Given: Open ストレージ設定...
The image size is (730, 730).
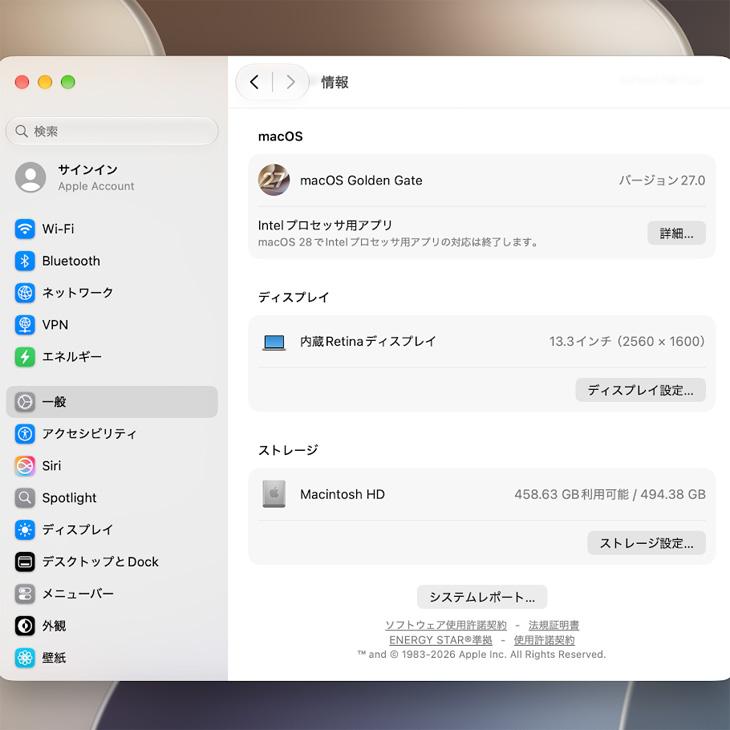Looking at the screenshot, I should [647, 543].
